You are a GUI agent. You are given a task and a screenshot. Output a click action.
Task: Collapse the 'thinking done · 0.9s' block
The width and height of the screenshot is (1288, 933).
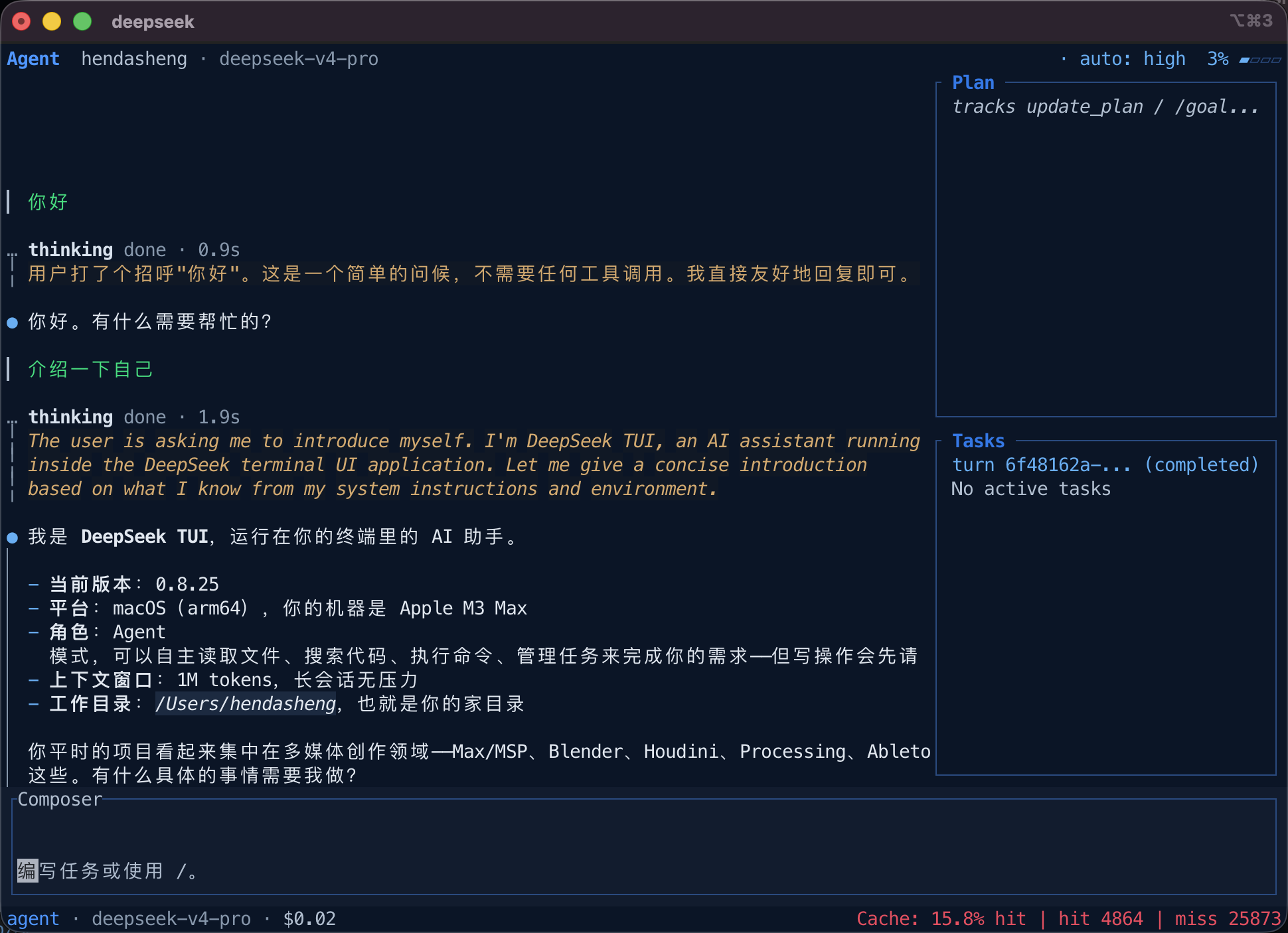pyautogui.click(x=134, y=250)
